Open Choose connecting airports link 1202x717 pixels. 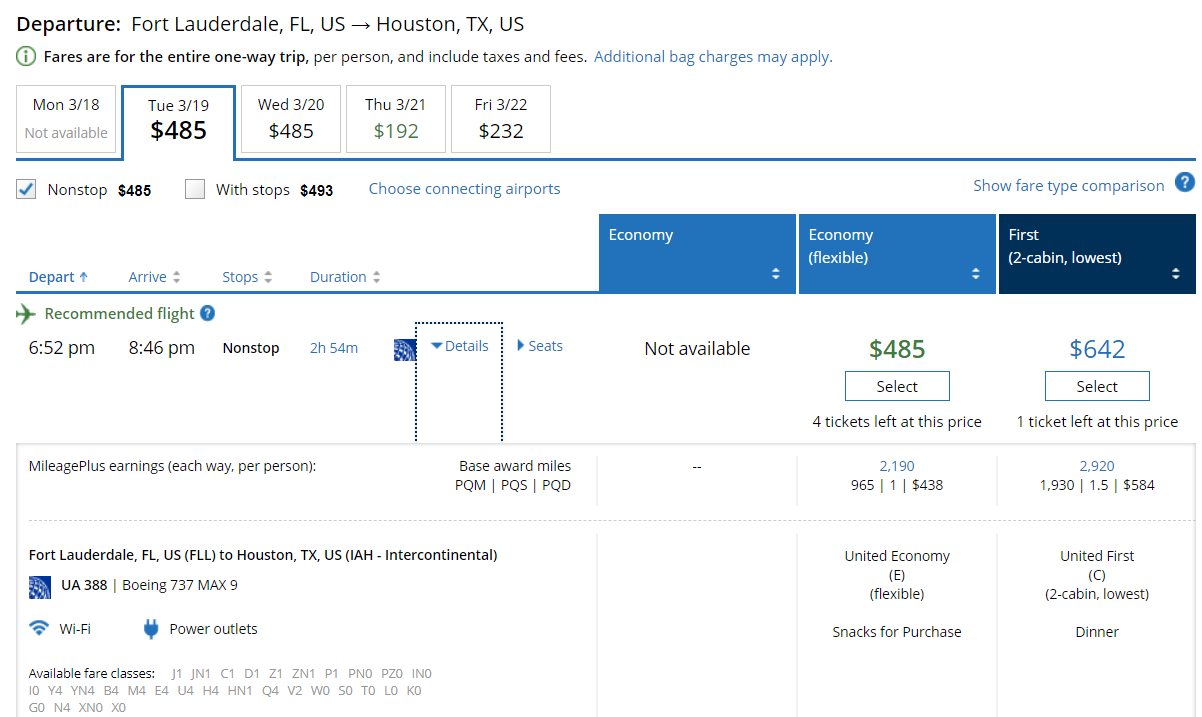(464, 189)
